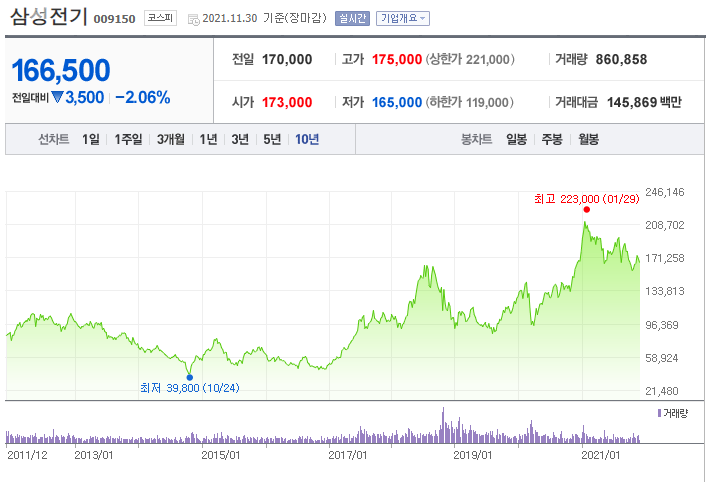Click the 2021/01 x-axis label
This screenshot has height=482, width=706.
[601, 455]
